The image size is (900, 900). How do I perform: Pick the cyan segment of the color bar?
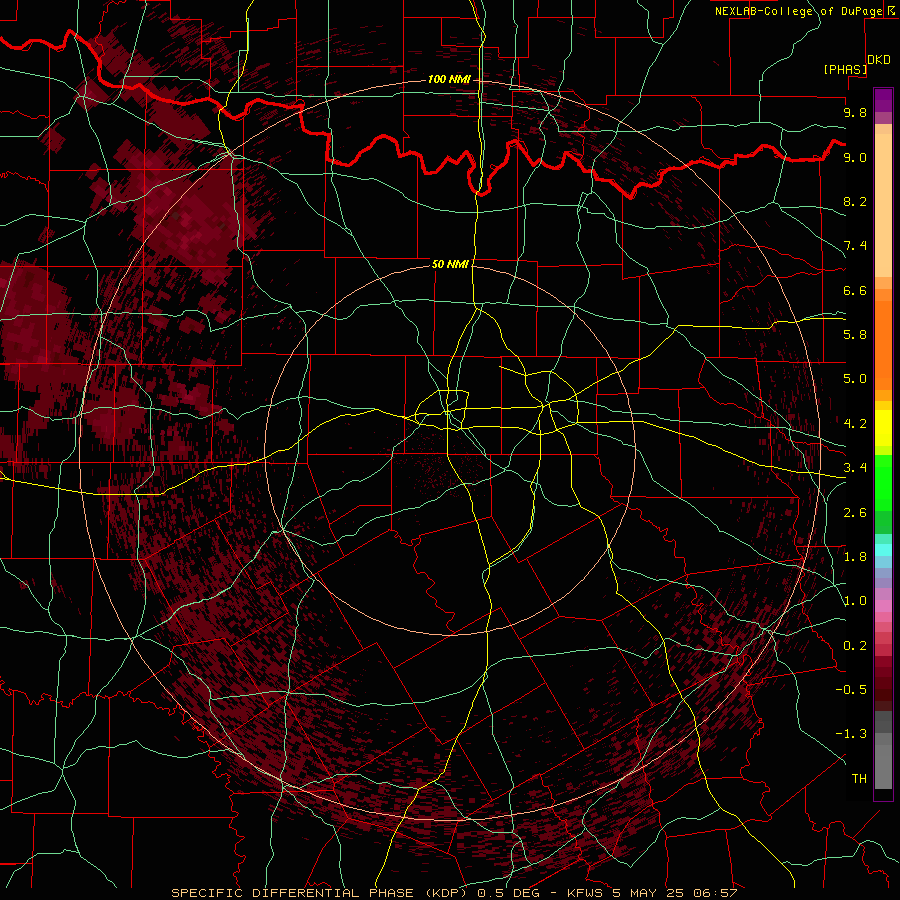tap(883, 550)
